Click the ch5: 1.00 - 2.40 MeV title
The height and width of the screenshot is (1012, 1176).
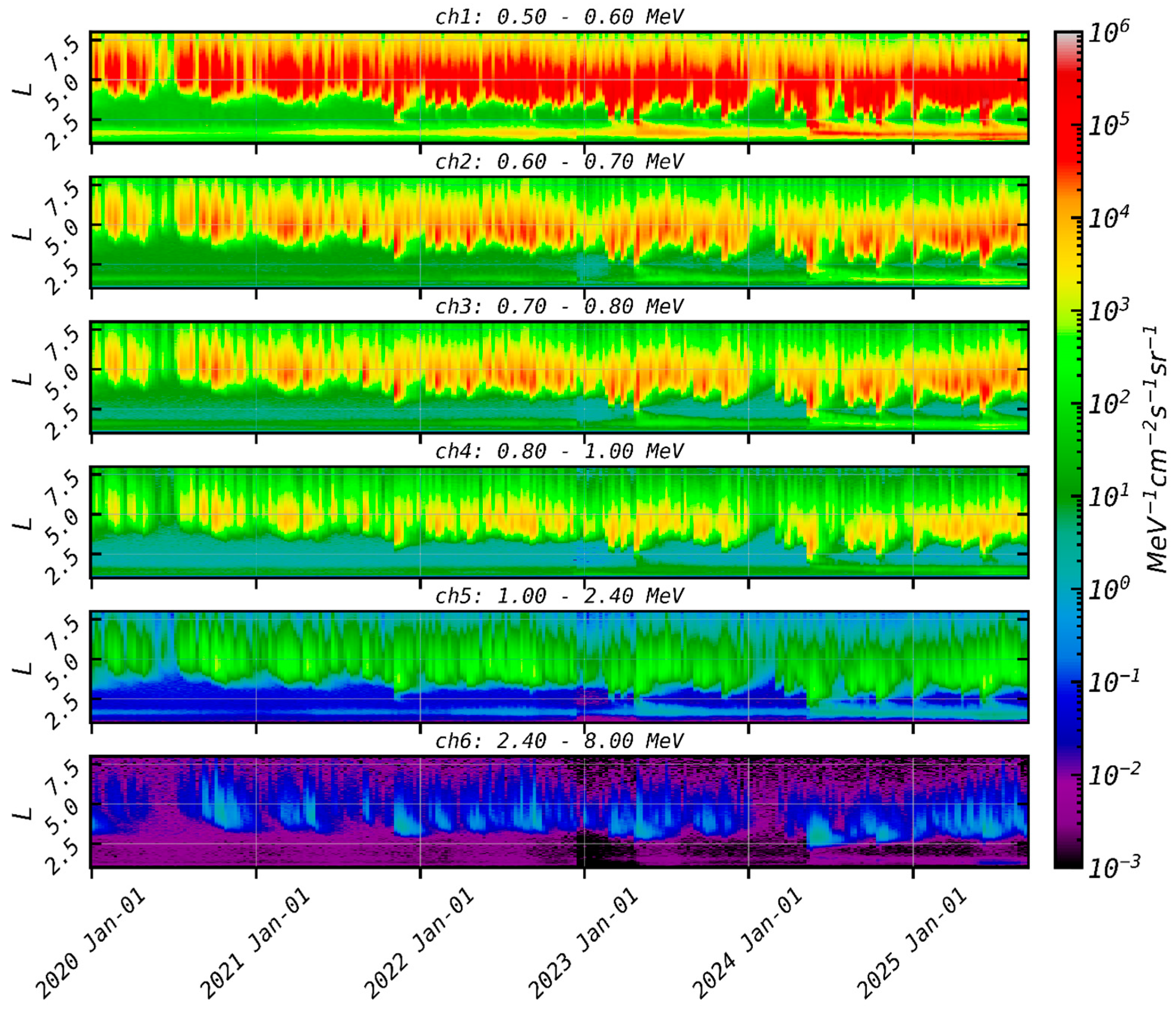point(559,596)
